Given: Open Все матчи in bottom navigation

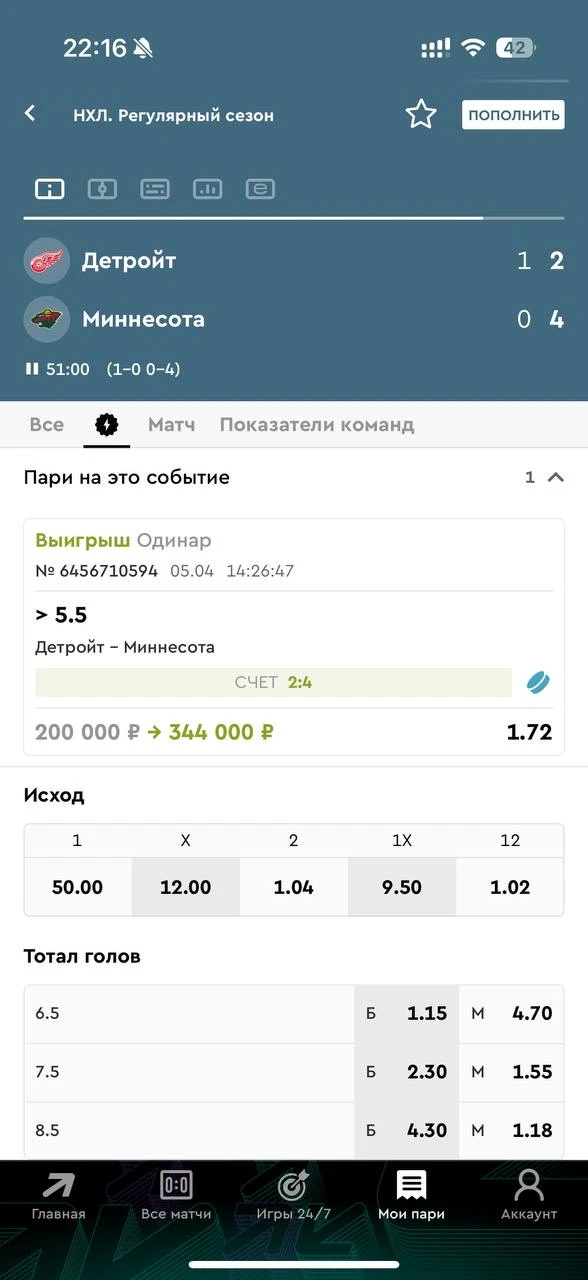Looking at the screenshot, I should coord(176,1195).
